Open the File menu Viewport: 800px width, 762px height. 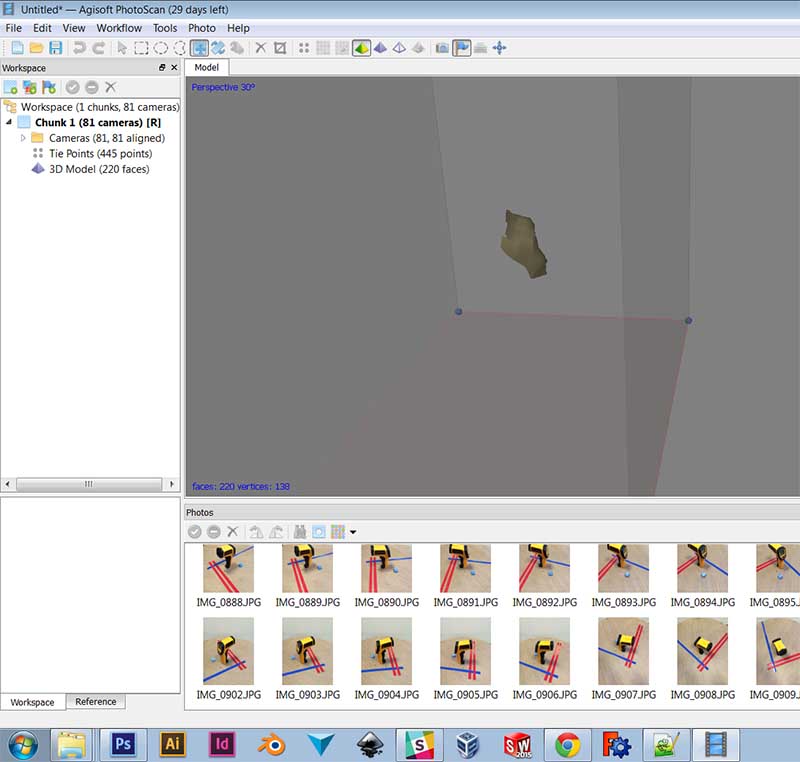[14, 28]
